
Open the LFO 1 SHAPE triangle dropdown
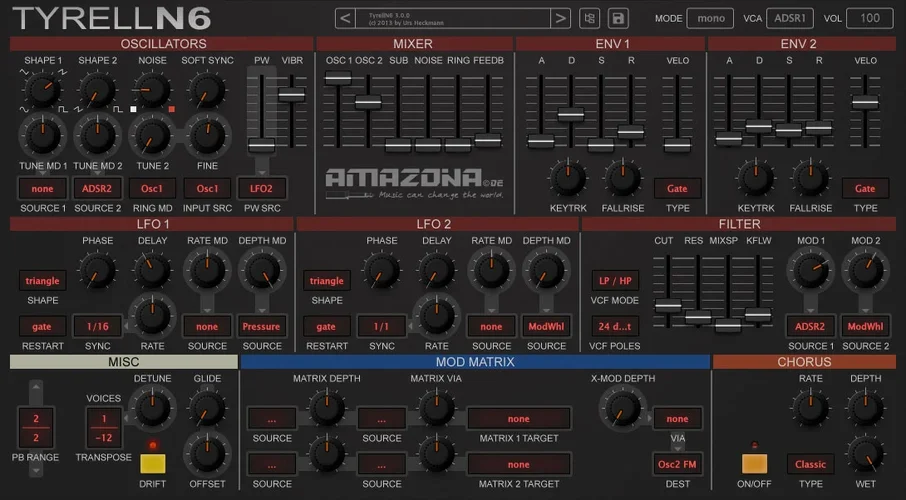[x=43, y=281]
